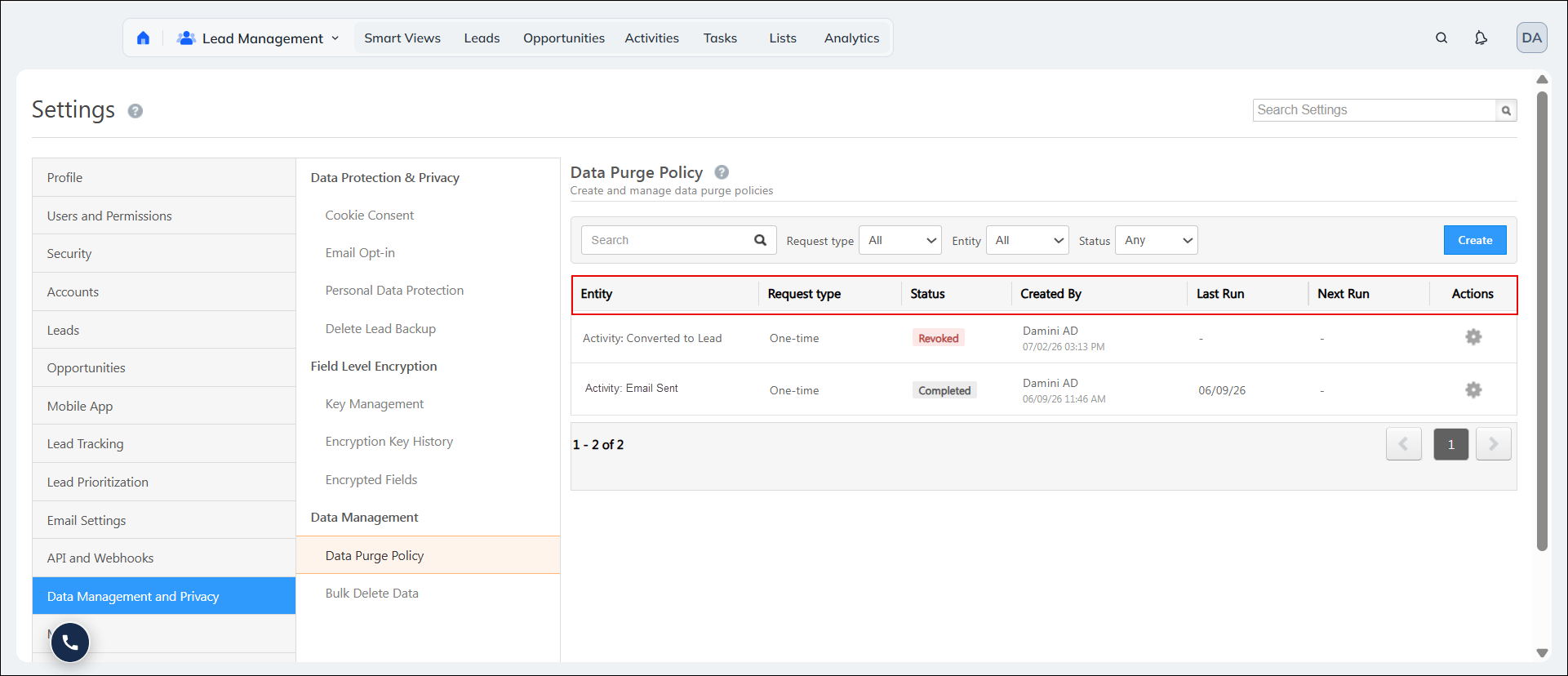
Task: Open the DA user avatar menu
Action: point(1532,38)
